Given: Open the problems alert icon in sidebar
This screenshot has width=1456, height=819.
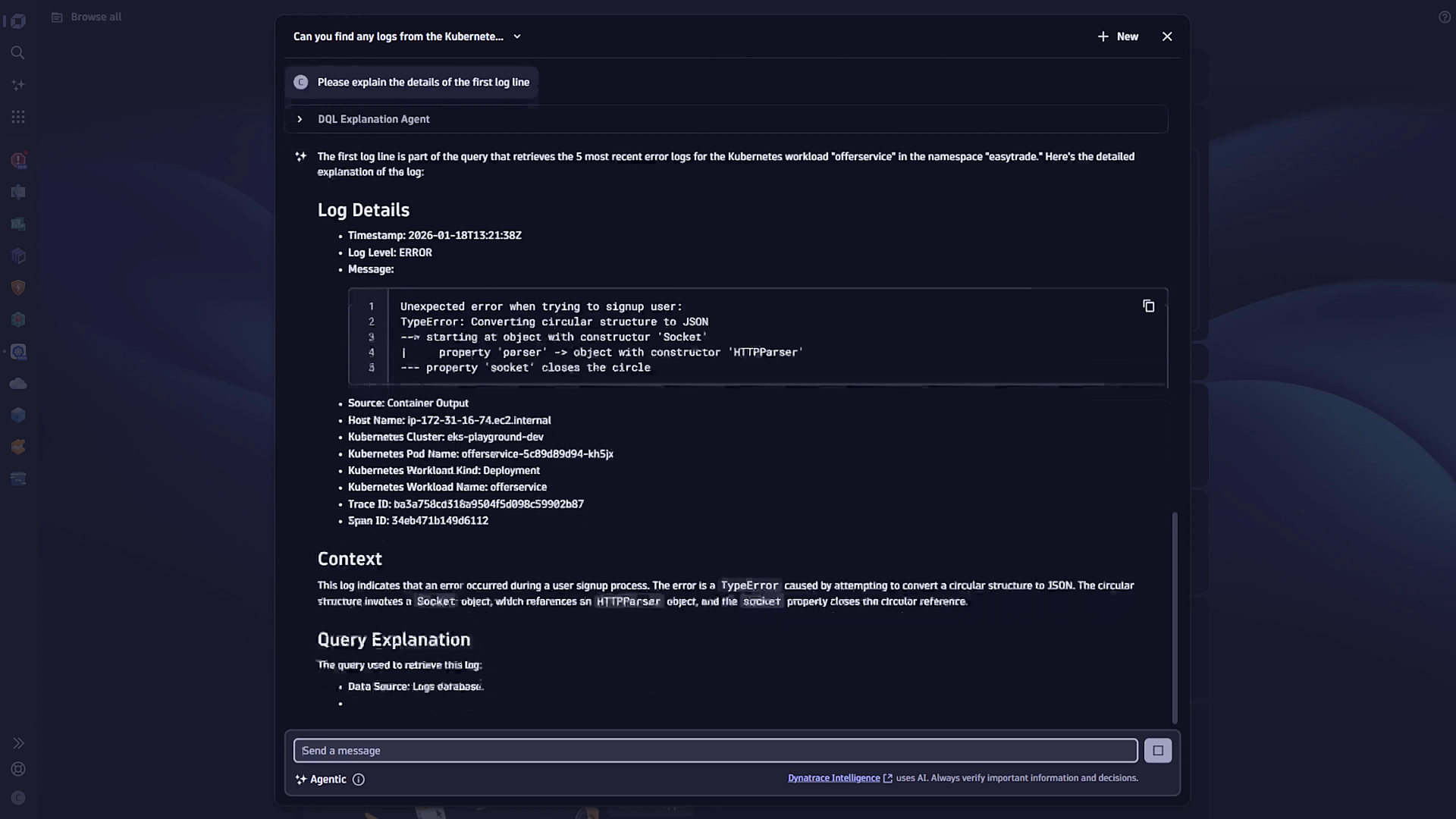Looking at the screenshot, I should point(18,160).
